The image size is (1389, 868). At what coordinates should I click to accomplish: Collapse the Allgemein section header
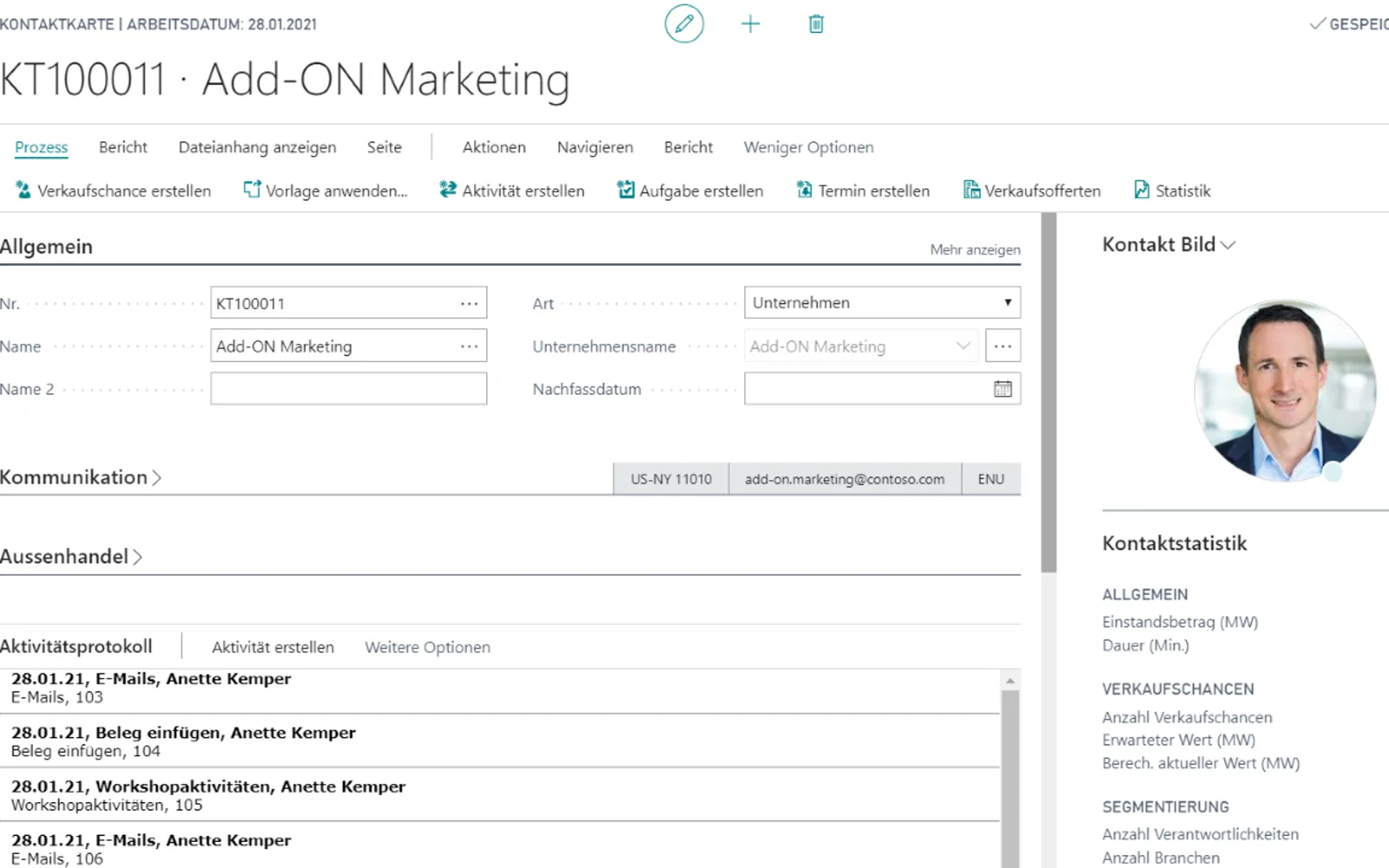pos(46,247)
